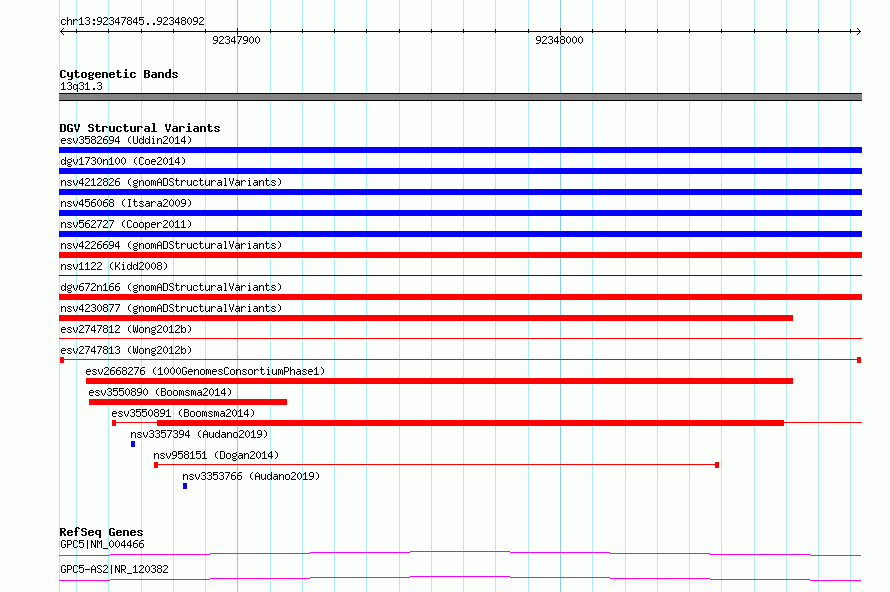Screen dimensions: 890x592
Task: Click the right arrowhead of the ruler
Action: [858, 31]
